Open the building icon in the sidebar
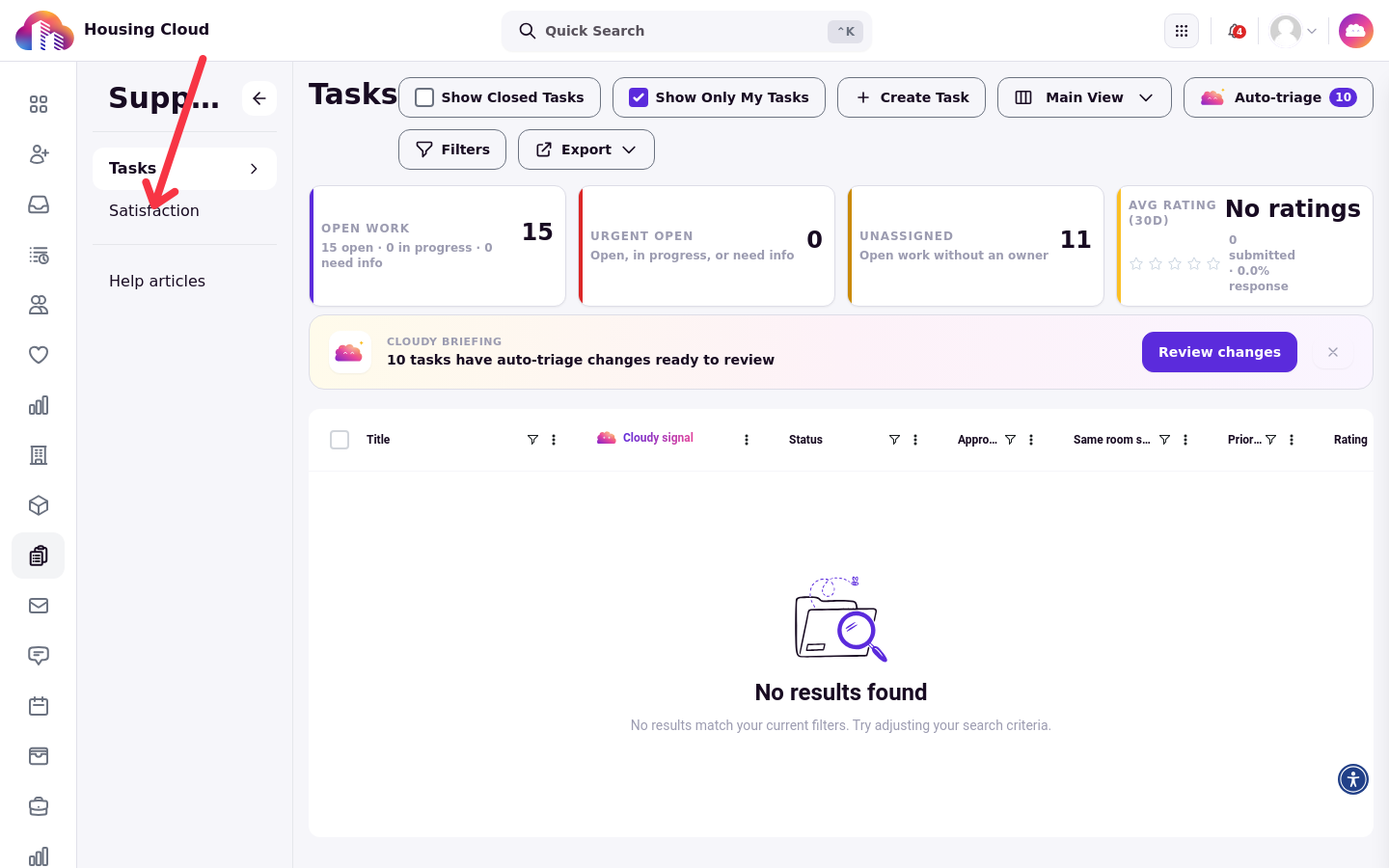This screenshot has height=868, width=1389. 39,455
